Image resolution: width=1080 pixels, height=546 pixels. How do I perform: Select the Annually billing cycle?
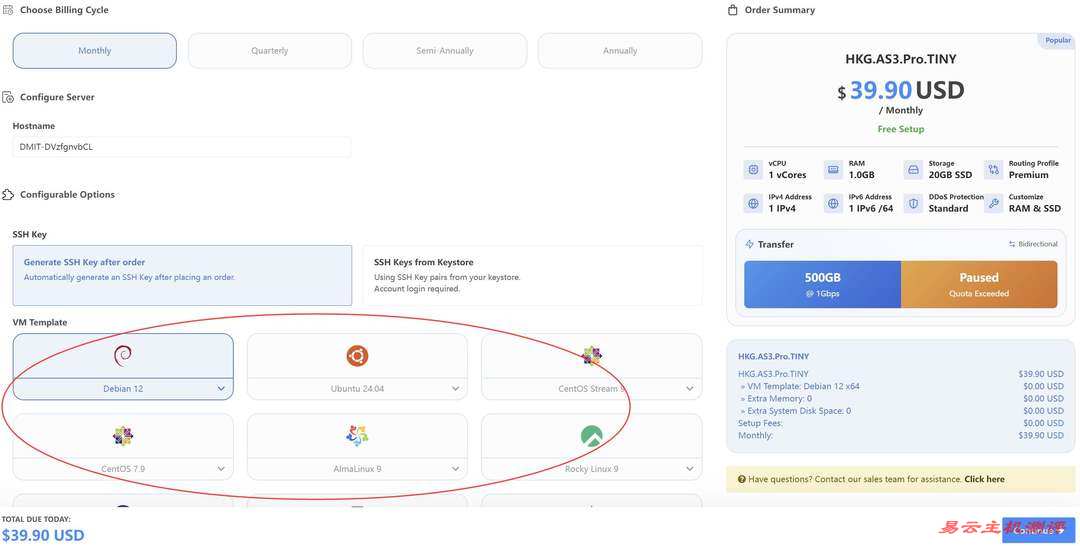[x=620, y=51]
